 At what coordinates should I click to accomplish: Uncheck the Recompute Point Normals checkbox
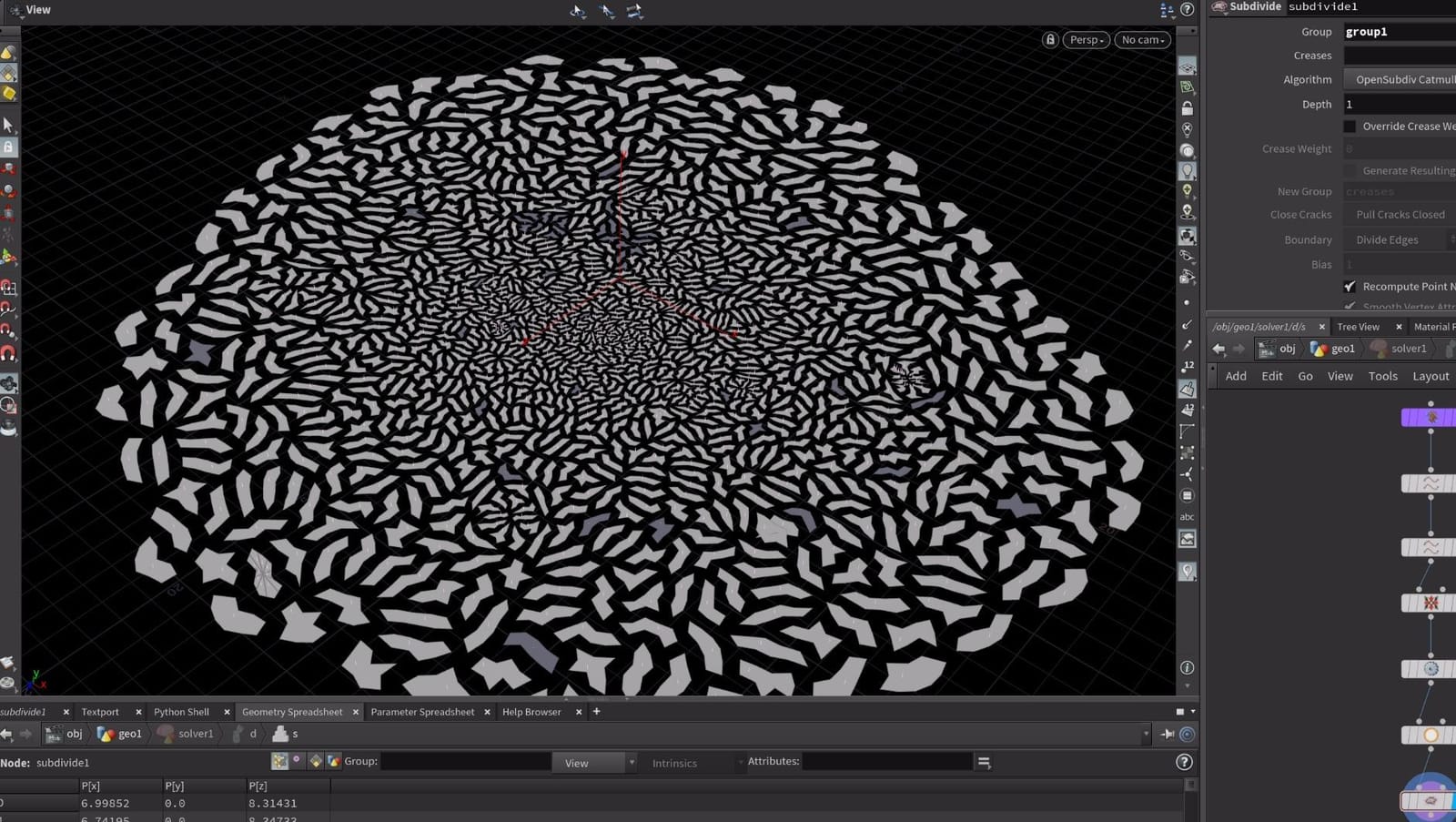(1350, 287)
